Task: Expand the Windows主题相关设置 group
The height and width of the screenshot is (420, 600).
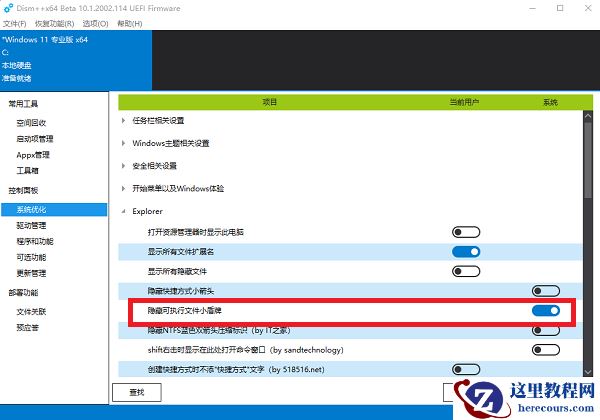Action: pyautogui.click(x=123, y=143)
